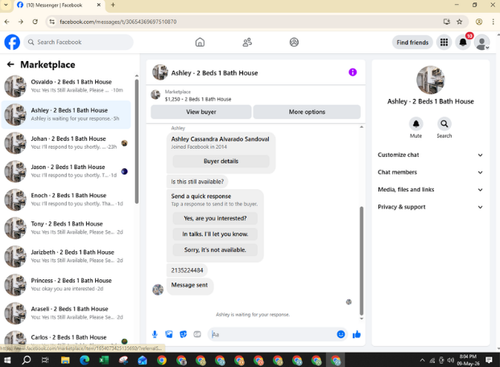Viewport: 500px width, 367px height.
Task: Send a thumbs-up like
Action: (x=357, y=334)
